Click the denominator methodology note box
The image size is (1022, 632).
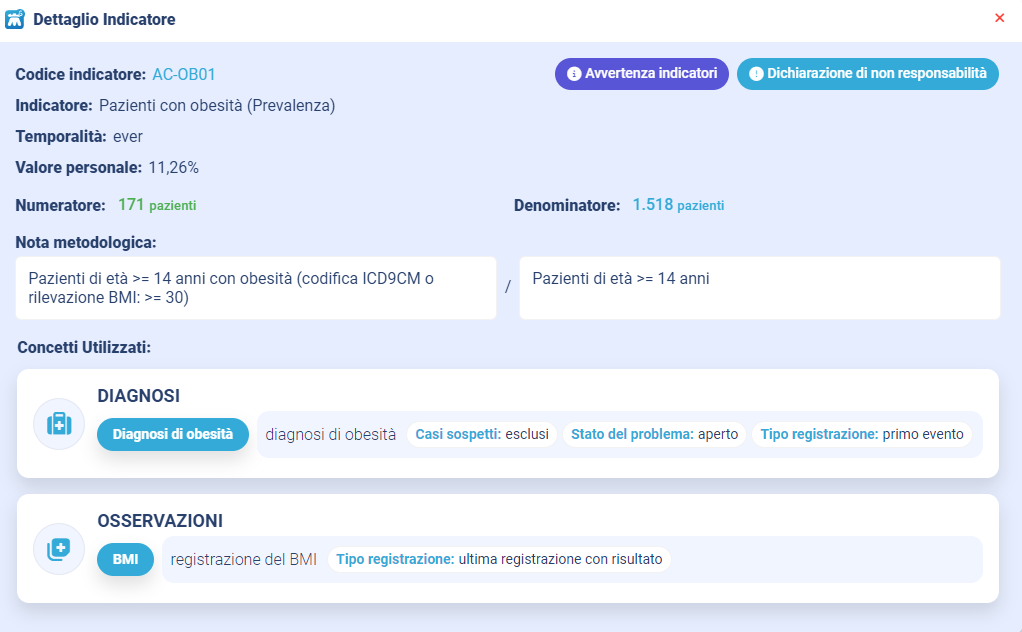point(759,288)
